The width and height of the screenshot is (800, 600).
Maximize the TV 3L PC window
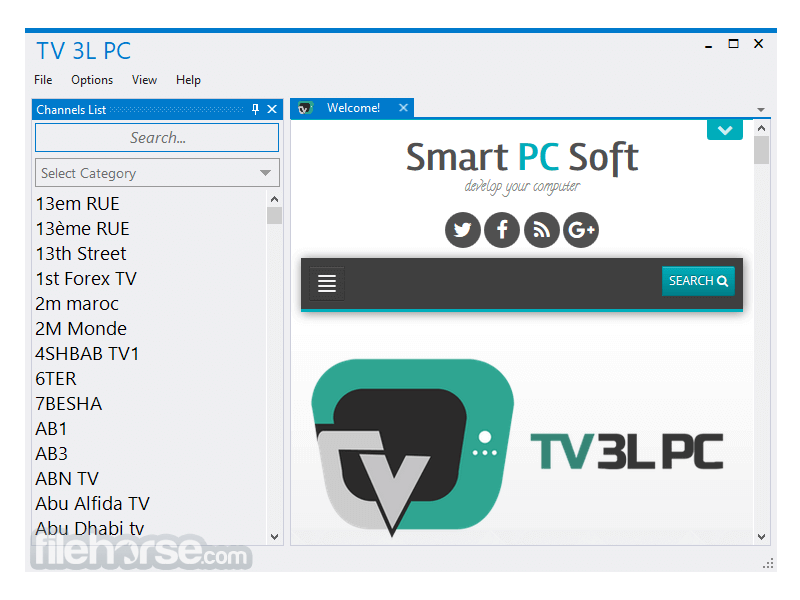[733, 44]
